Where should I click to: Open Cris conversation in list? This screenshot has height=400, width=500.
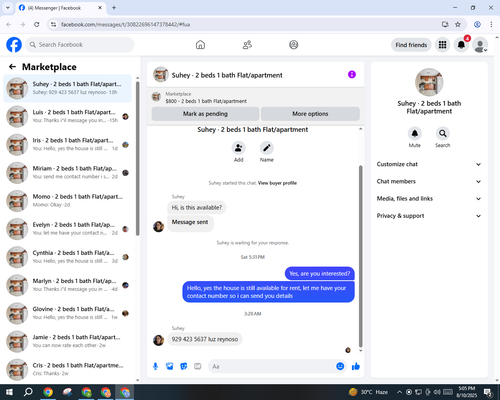[x=68, y=369]
